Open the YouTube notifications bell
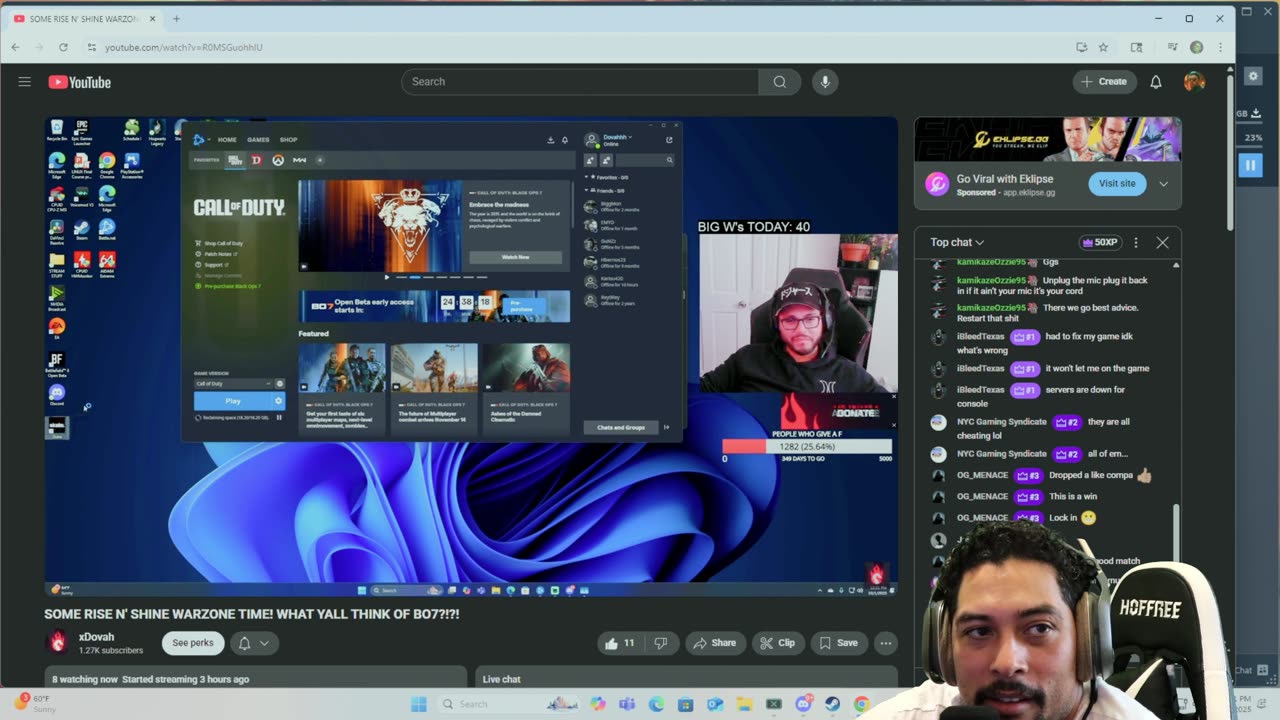Image resolution: width=1280 pixels, height=720 pixels. coord(1156,82)
